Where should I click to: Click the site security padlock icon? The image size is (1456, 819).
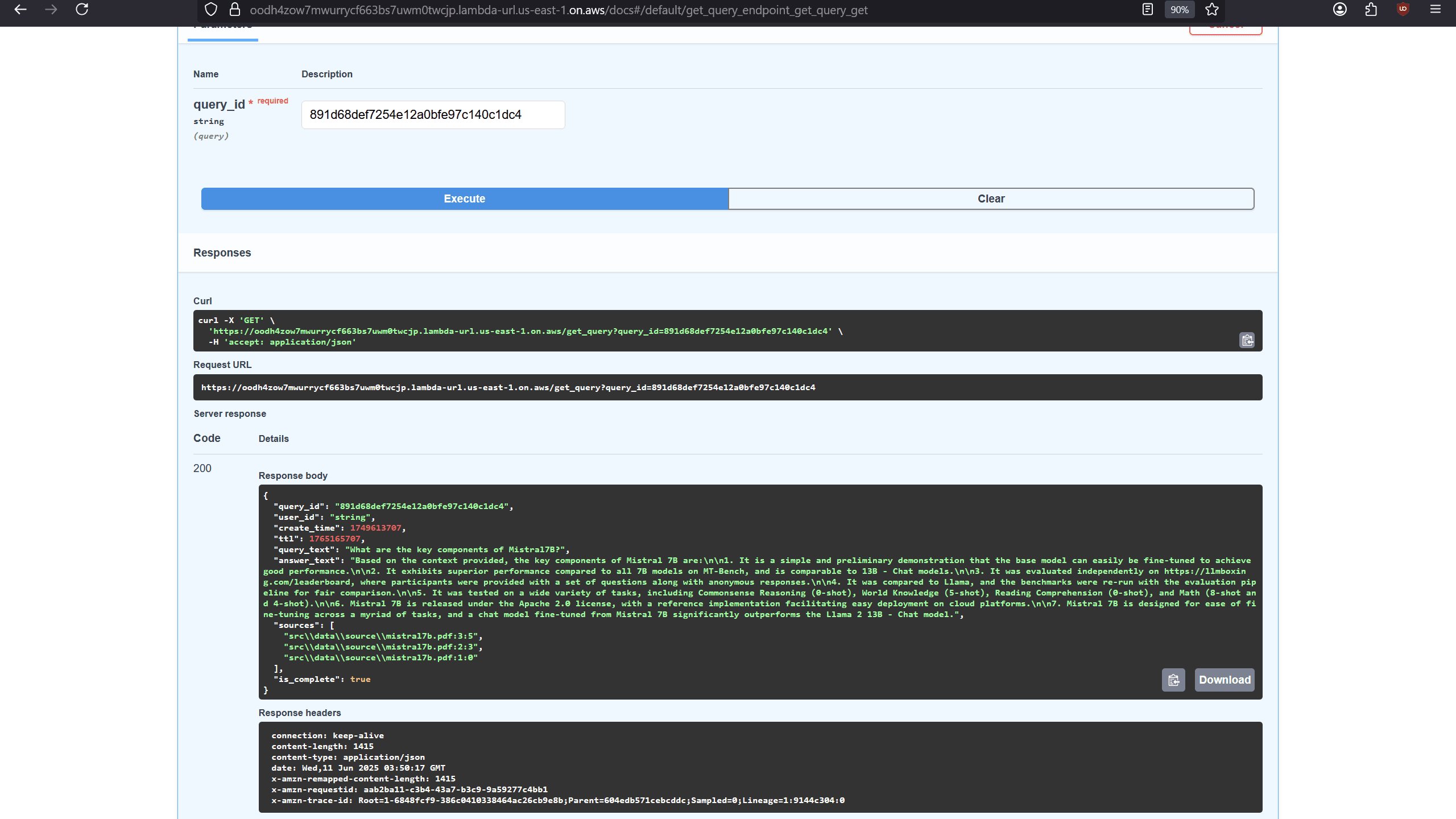pos(235,10)
